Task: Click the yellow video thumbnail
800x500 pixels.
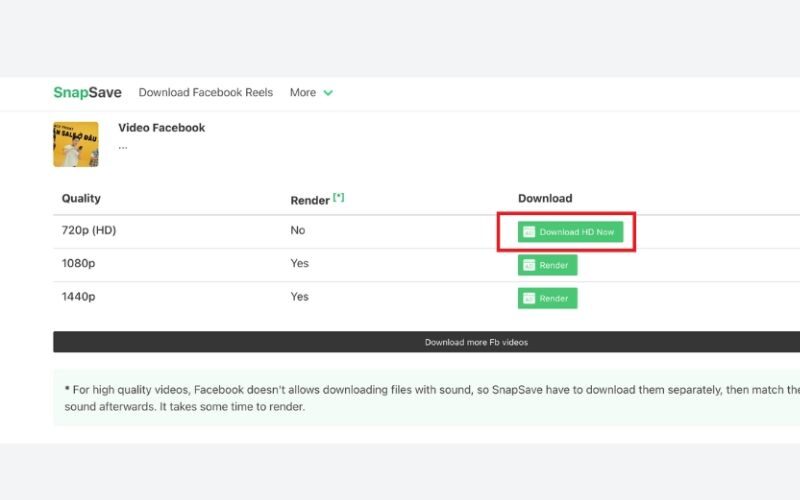Action: pyautogui.click(x=75, y=144)
